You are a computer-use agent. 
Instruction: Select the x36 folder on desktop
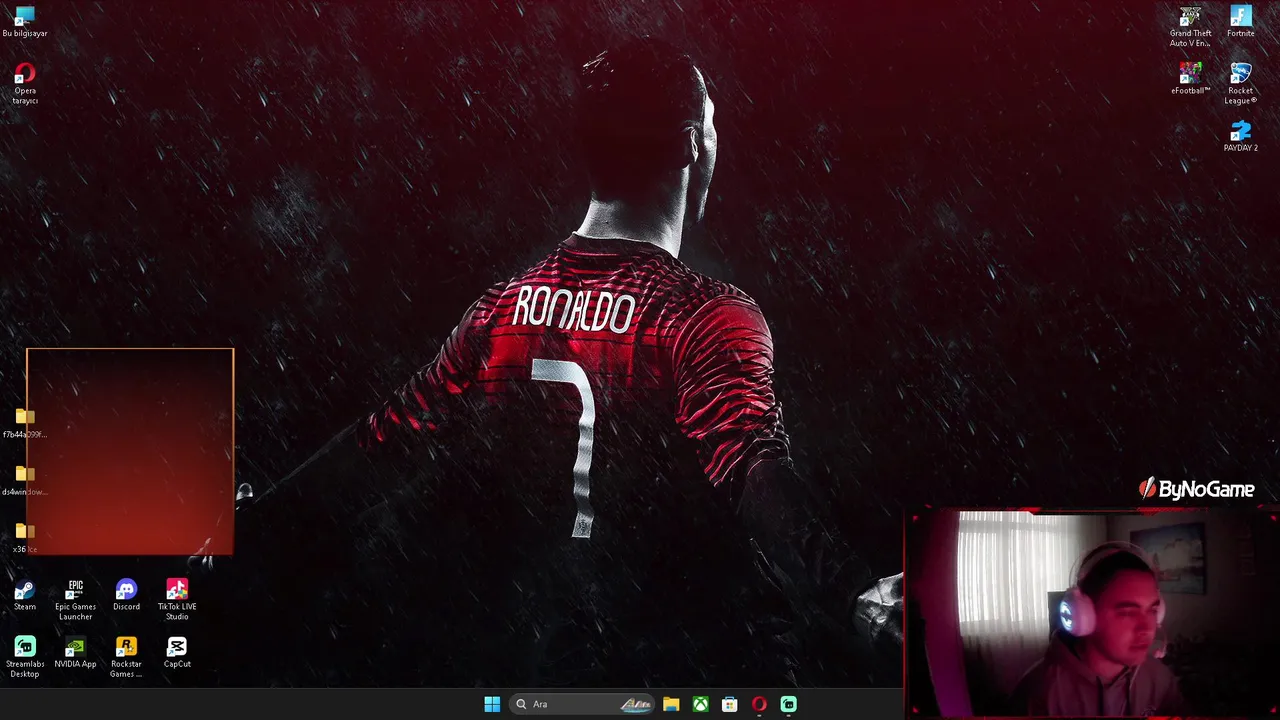(x=25, y=538)
